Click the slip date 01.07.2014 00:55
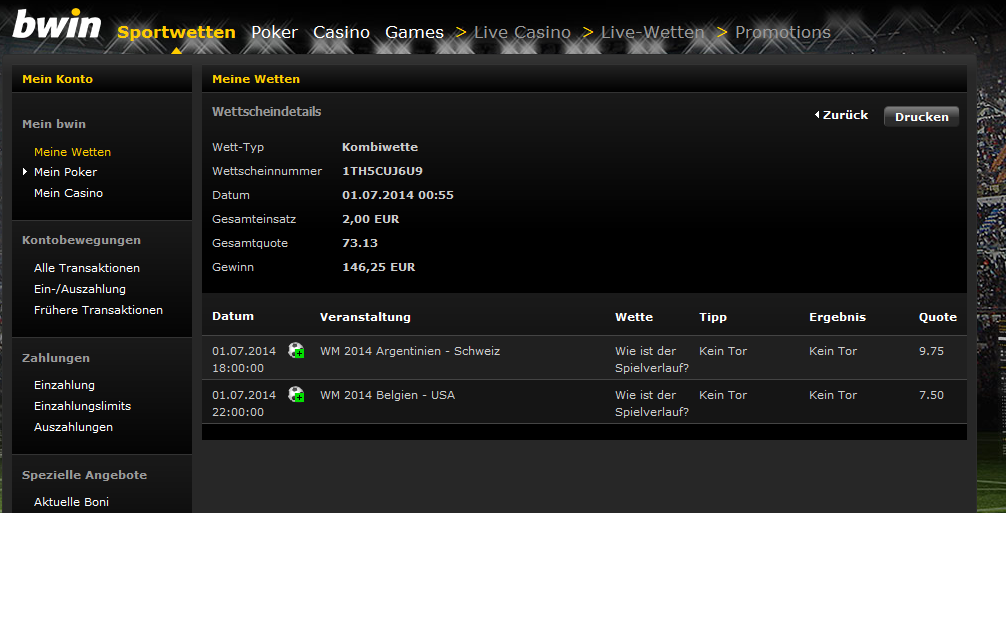The width and height of the screenshot is (1006, 630). [398, 195]
